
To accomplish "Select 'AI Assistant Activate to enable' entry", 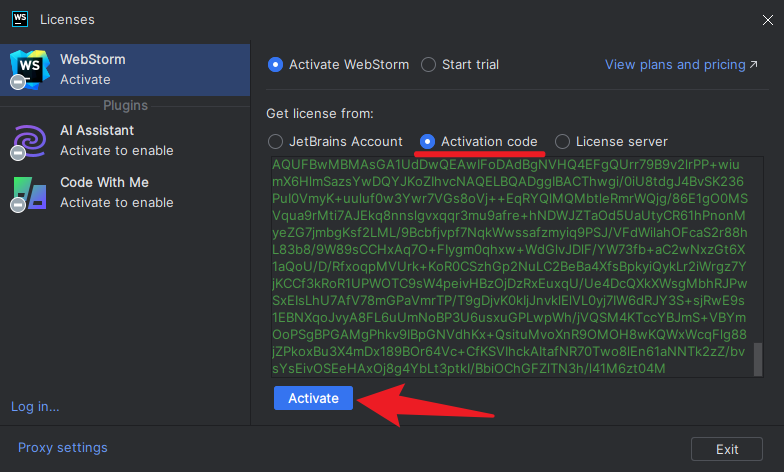I will [x=124, y=140].
